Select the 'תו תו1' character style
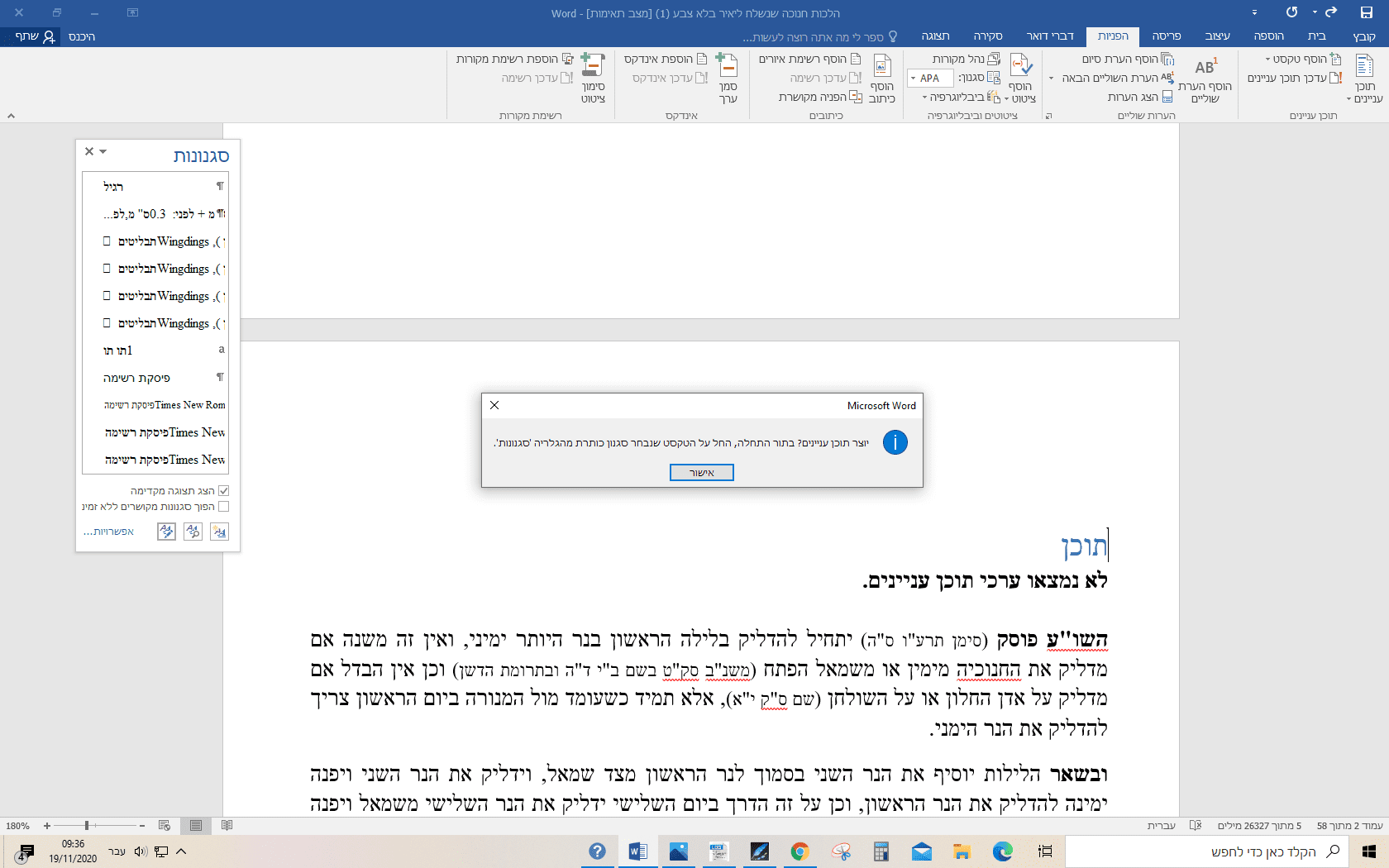 (x=155, y=351)
